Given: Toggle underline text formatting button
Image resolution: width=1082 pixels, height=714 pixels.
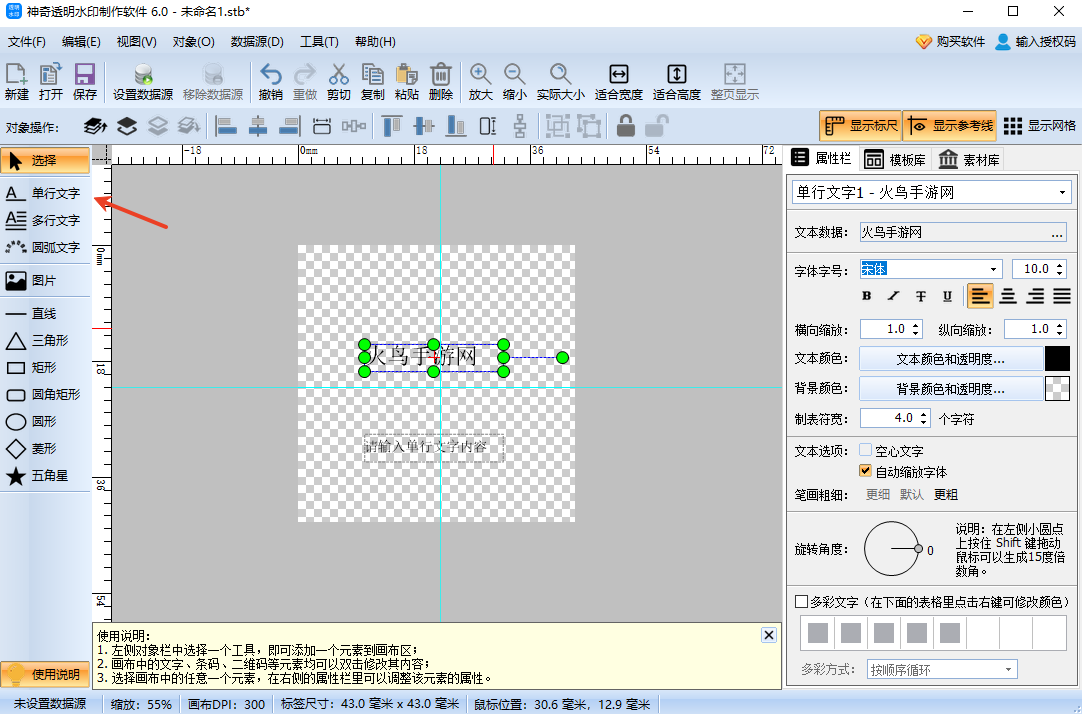Looking at the screenshot, I should (x=947, y=296).
